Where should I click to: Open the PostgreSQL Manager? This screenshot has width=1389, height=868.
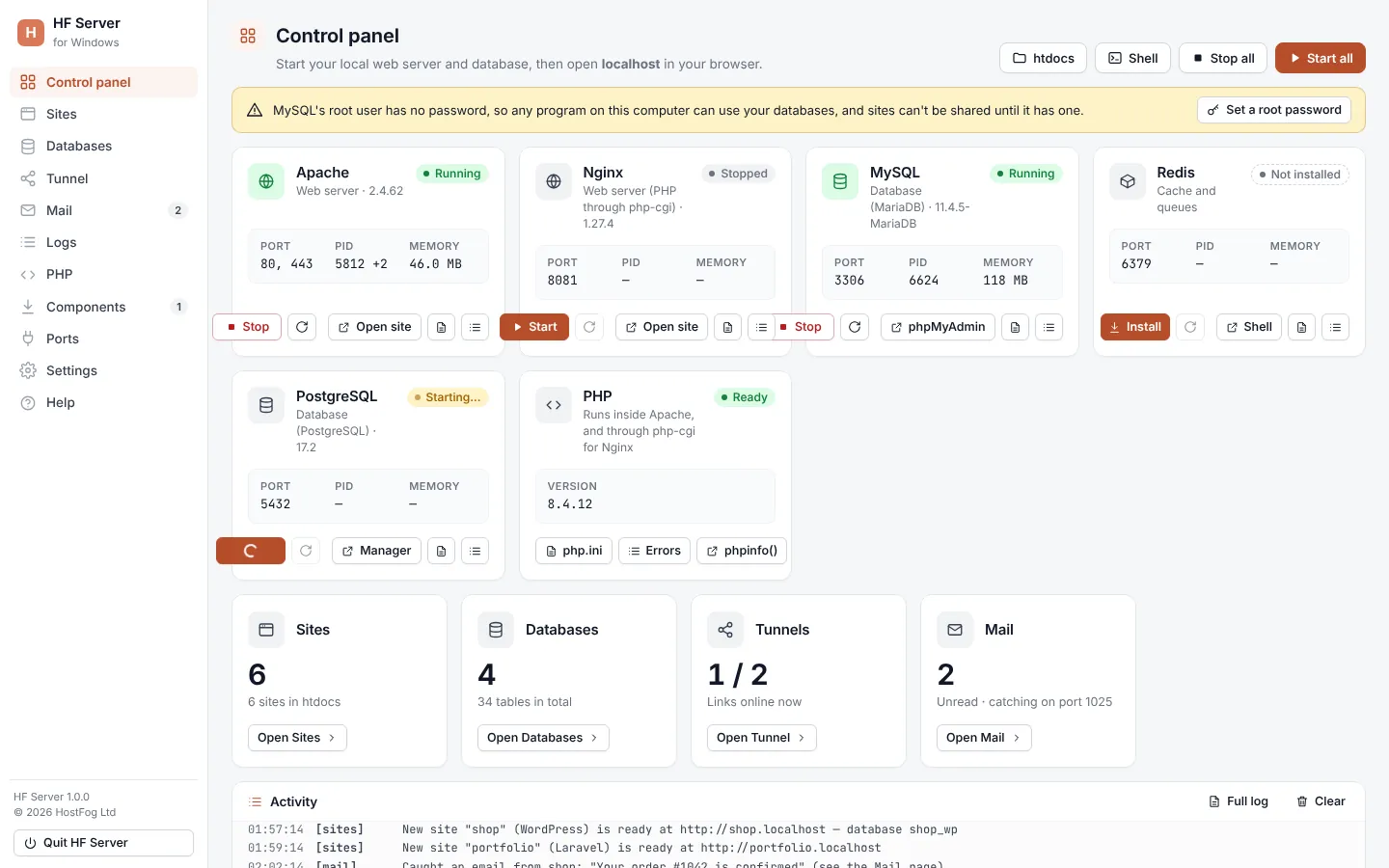pyautogui.click(x=376, y=551)
